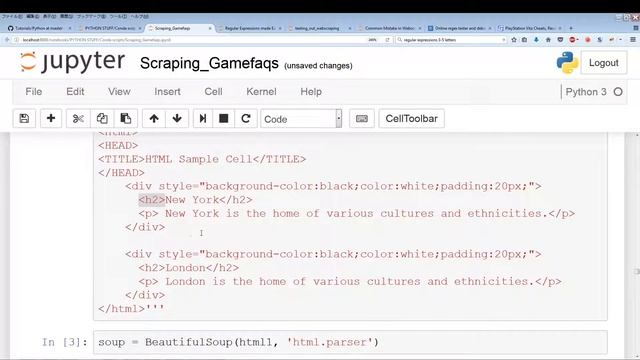Click the CellToolbar button
The width and height of the screenshot is (640, 360).
(x=411, y=118)
